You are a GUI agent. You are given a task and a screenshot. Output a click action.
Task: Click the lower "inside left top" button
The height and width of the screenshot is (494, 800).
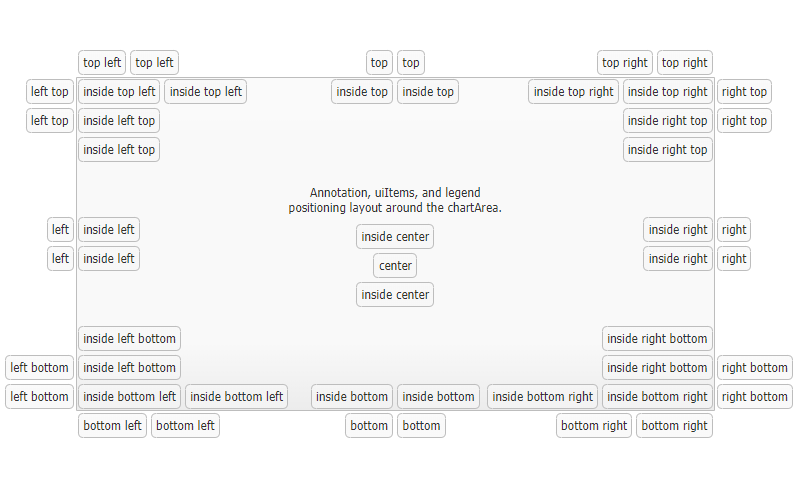click(119, 150)
